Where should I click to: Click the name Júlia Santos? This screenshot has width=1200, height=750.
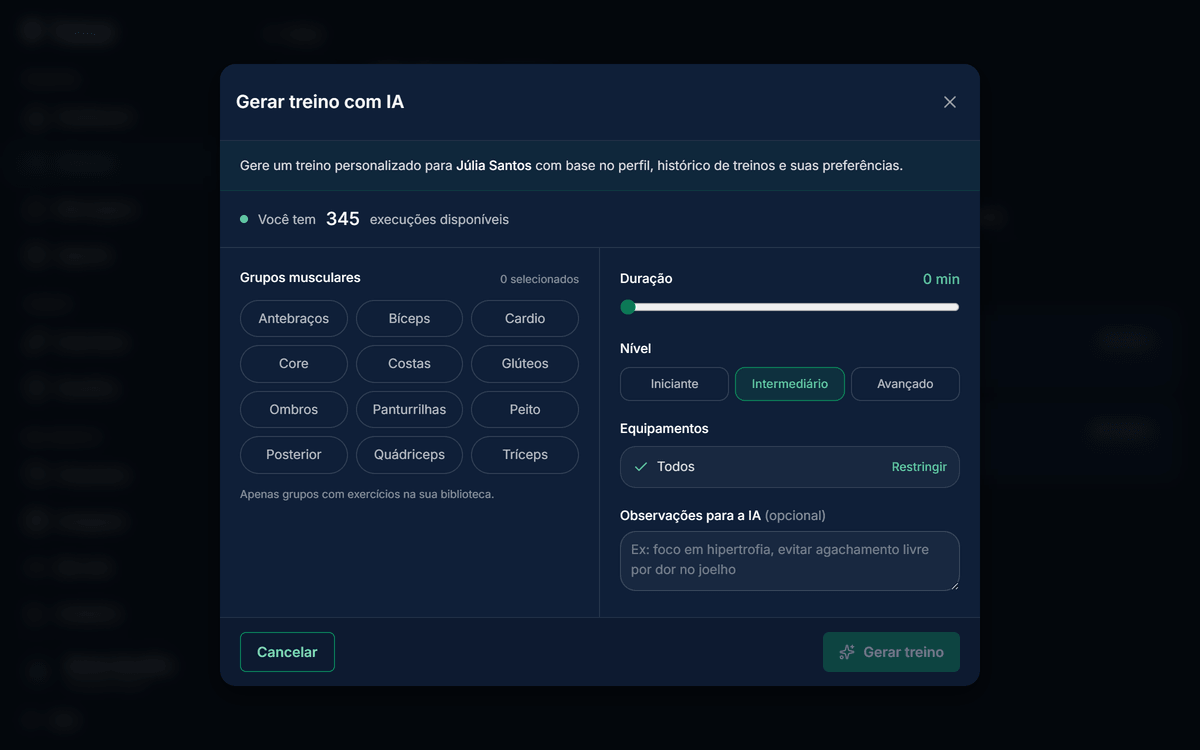(494, 165)
